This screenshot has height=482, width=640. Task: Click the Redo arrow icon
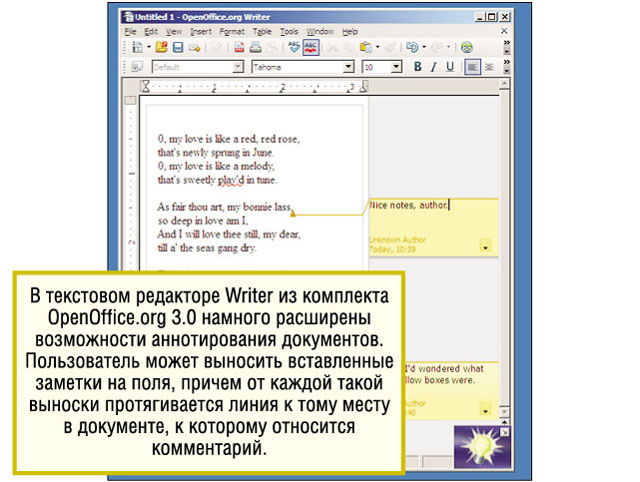[437, 47]
